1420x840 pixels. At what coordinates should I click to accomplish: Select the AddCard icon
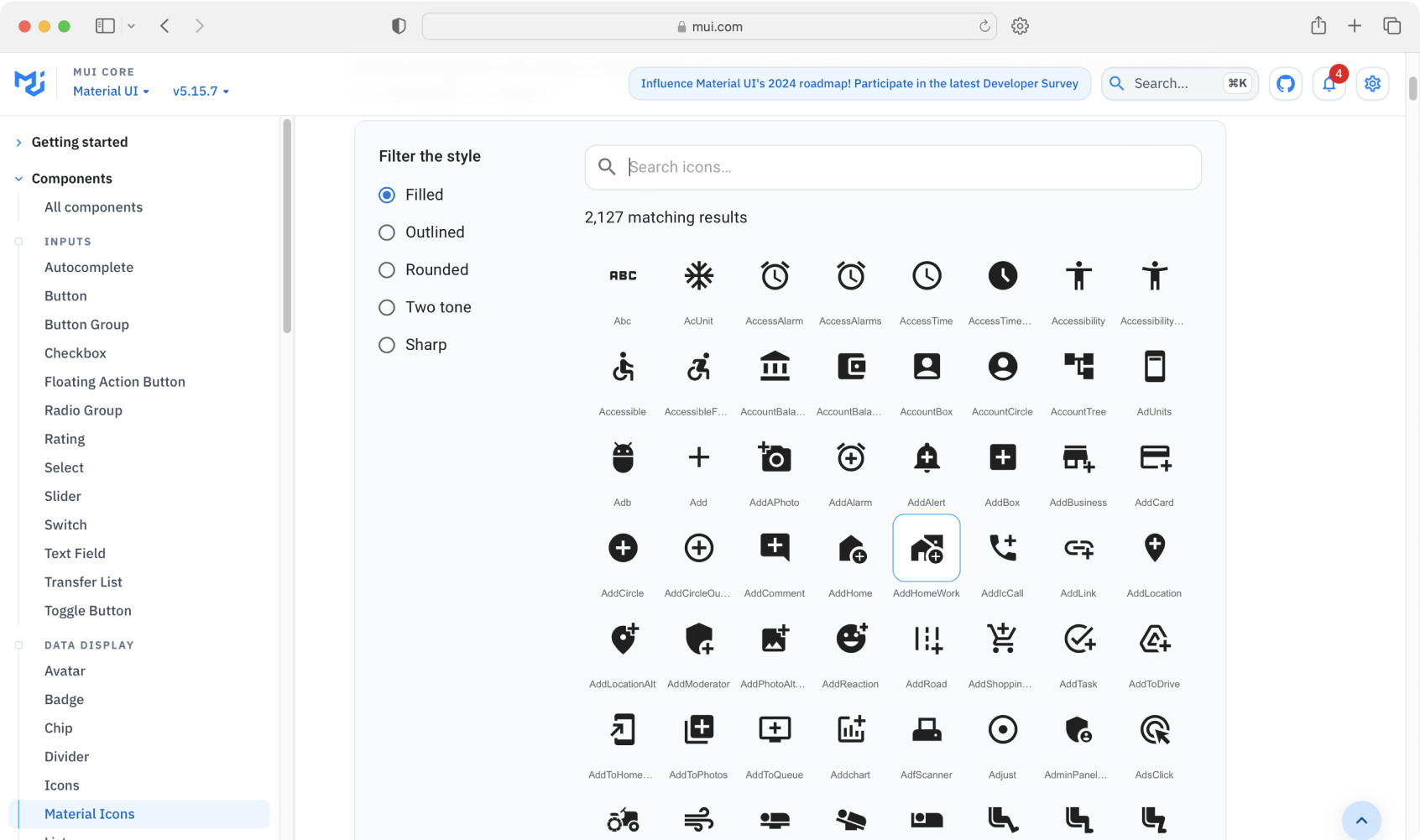coord(1155,457)
